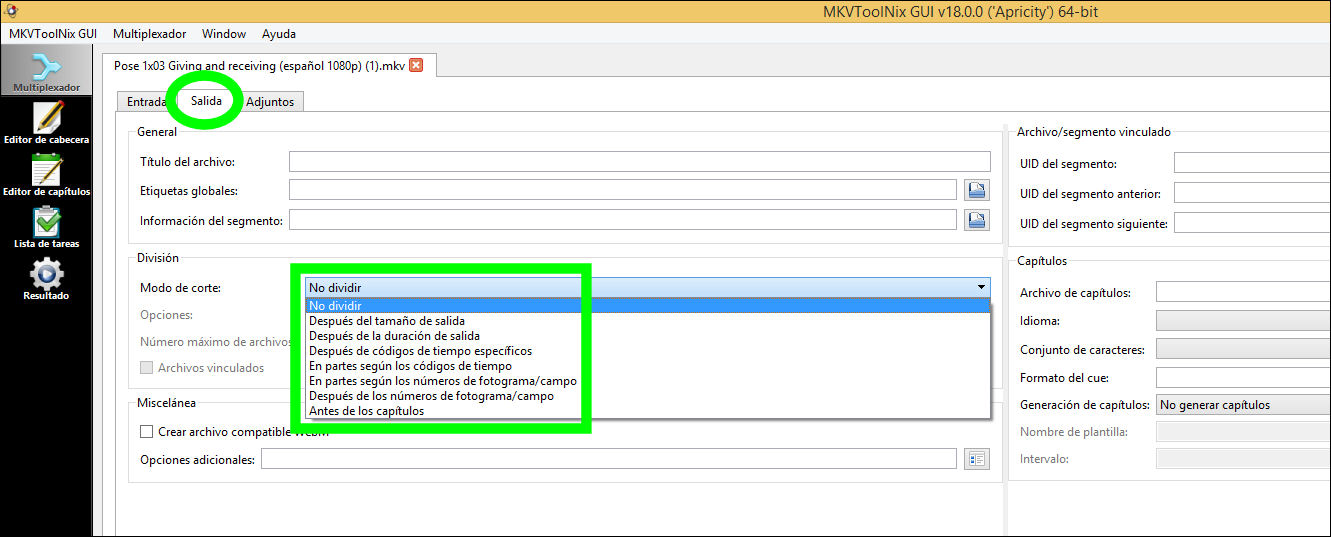Screen dimensions: 1331x537
Task: Browse file for Información del segmento
Action: pyautogui.click(x=976, y=221)
